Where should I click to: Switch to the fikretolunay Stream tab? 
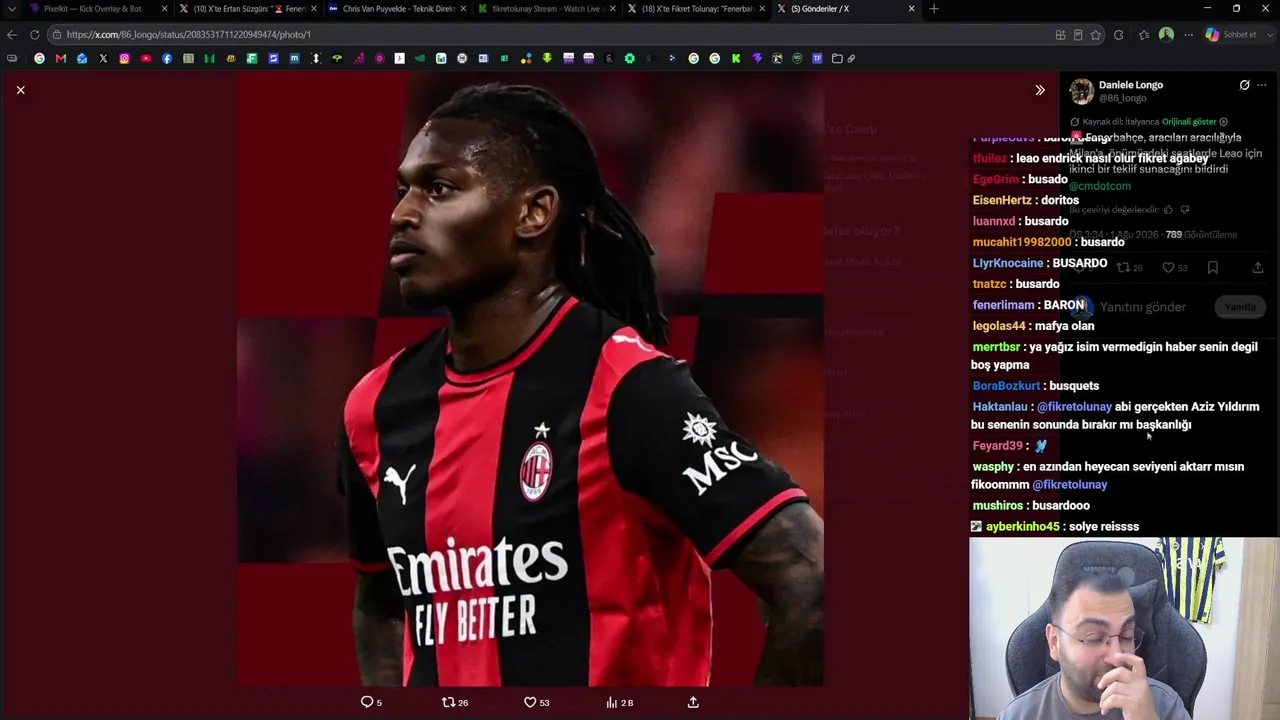point(546,9)
